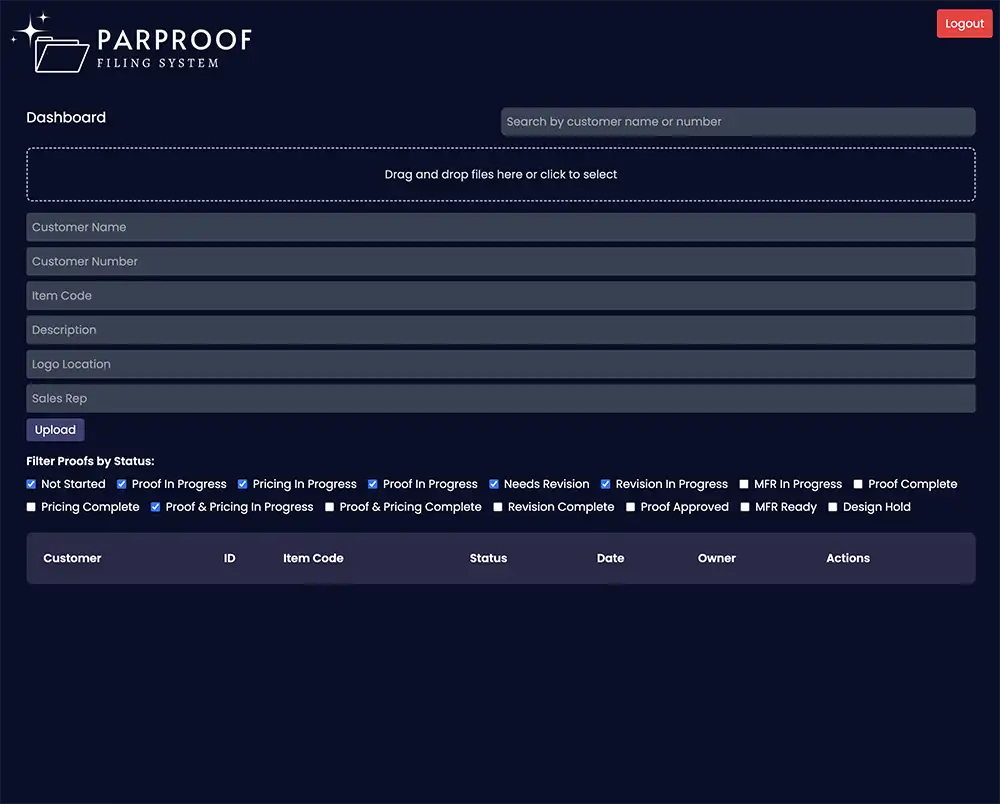The width and height of the screenshot is (1000, 804).
Task: Click into the Customer Name field
Action: click(x=500, y=227)
